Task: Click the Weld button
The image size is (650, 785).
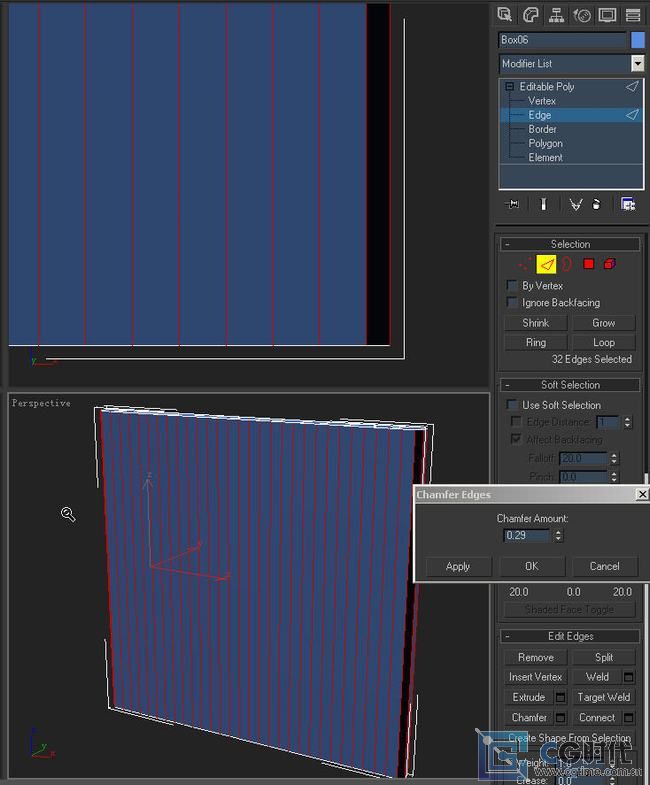Action: [x=597, y=677]
